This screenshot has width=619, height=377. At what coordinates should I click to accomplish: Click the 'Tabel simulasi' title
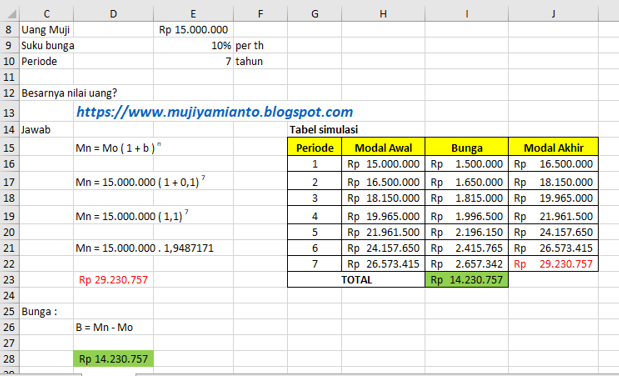[x=324, y=129]
